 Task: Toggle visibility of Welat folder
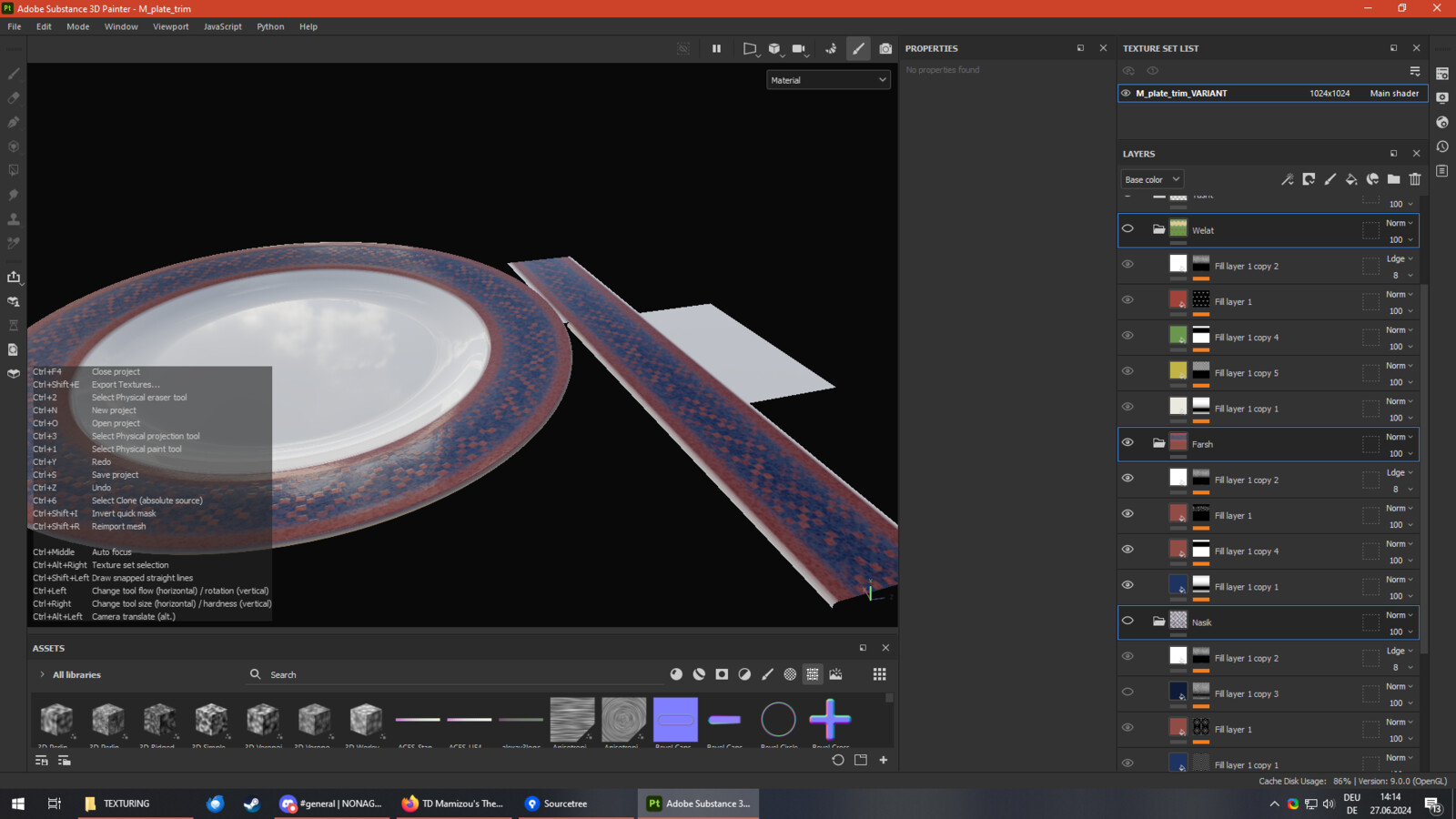point(1127,229)
